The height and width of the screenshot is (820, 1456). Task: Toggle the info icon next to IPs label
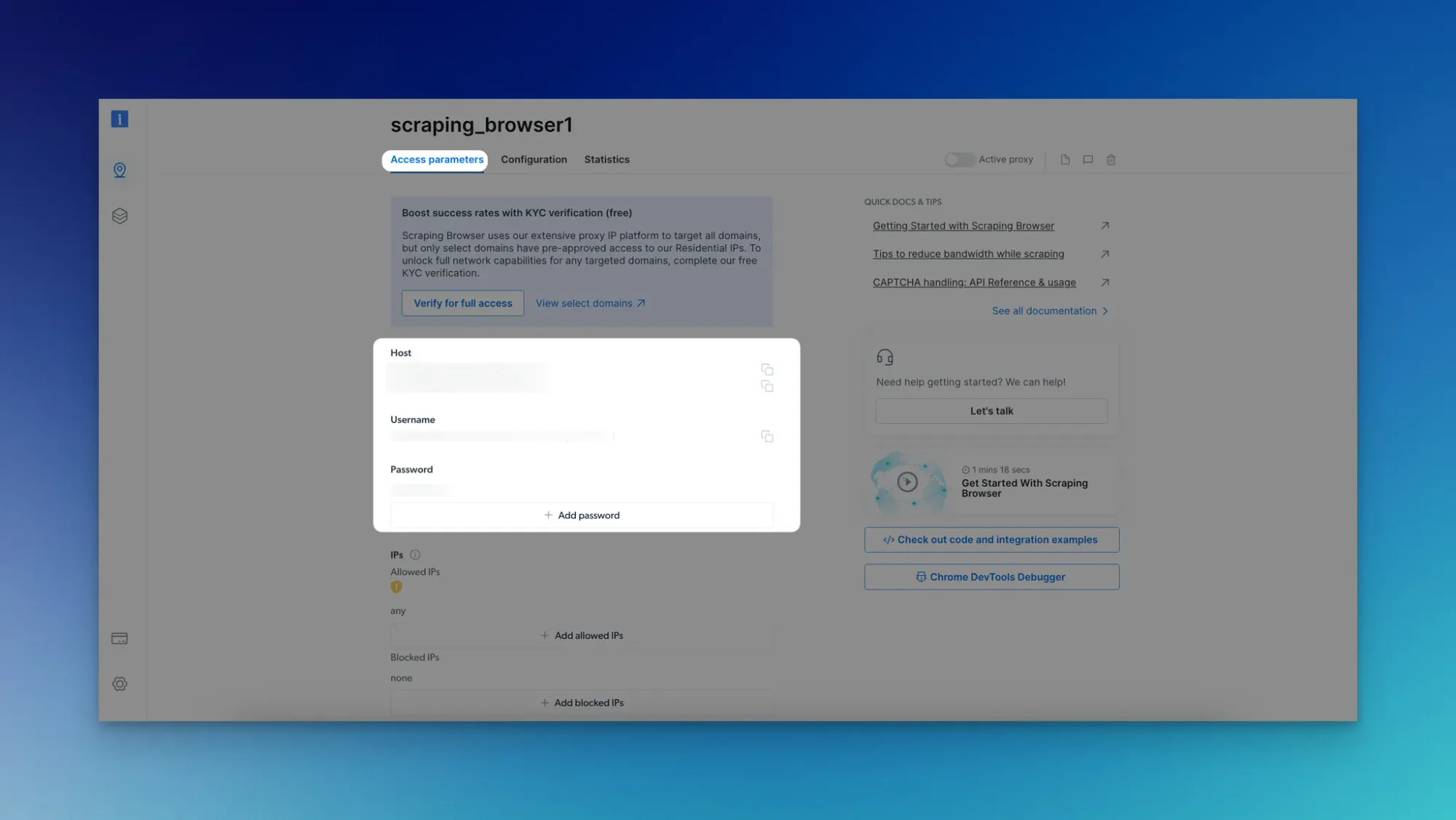[x=415, y=555]
